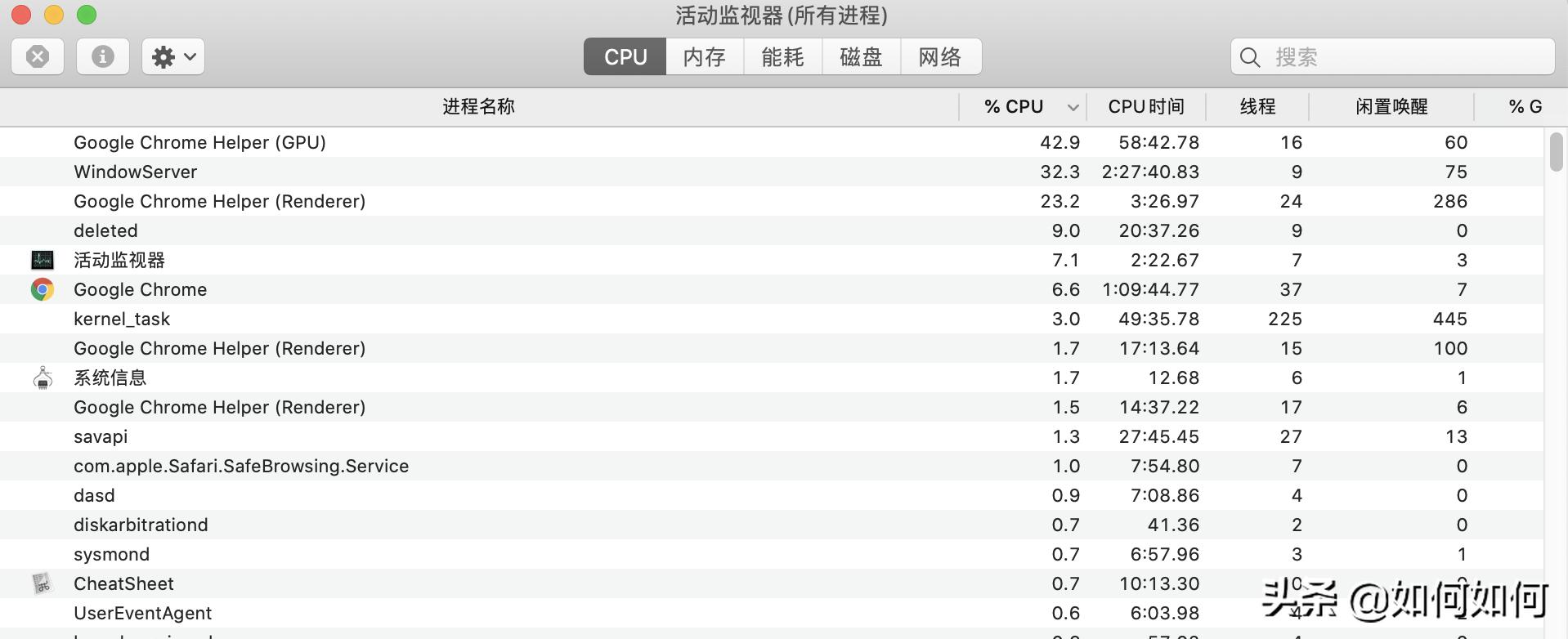The image size is (1568, 639).
Task: Select the CPU tab
Action: point(624,56)
